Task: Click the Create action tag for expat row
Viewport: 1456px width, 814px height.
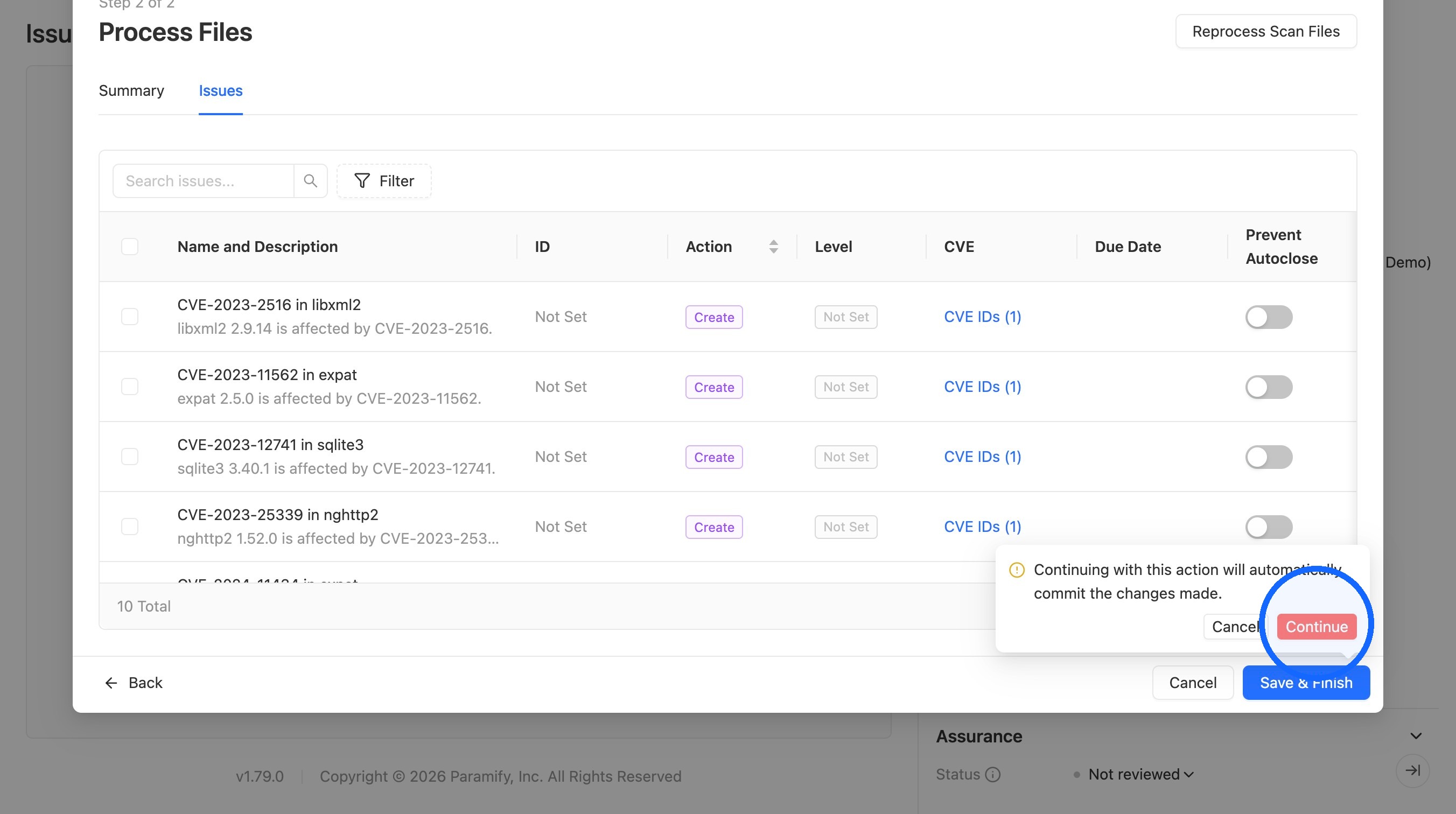Action: pyautogui.click(x=714, y=387)
